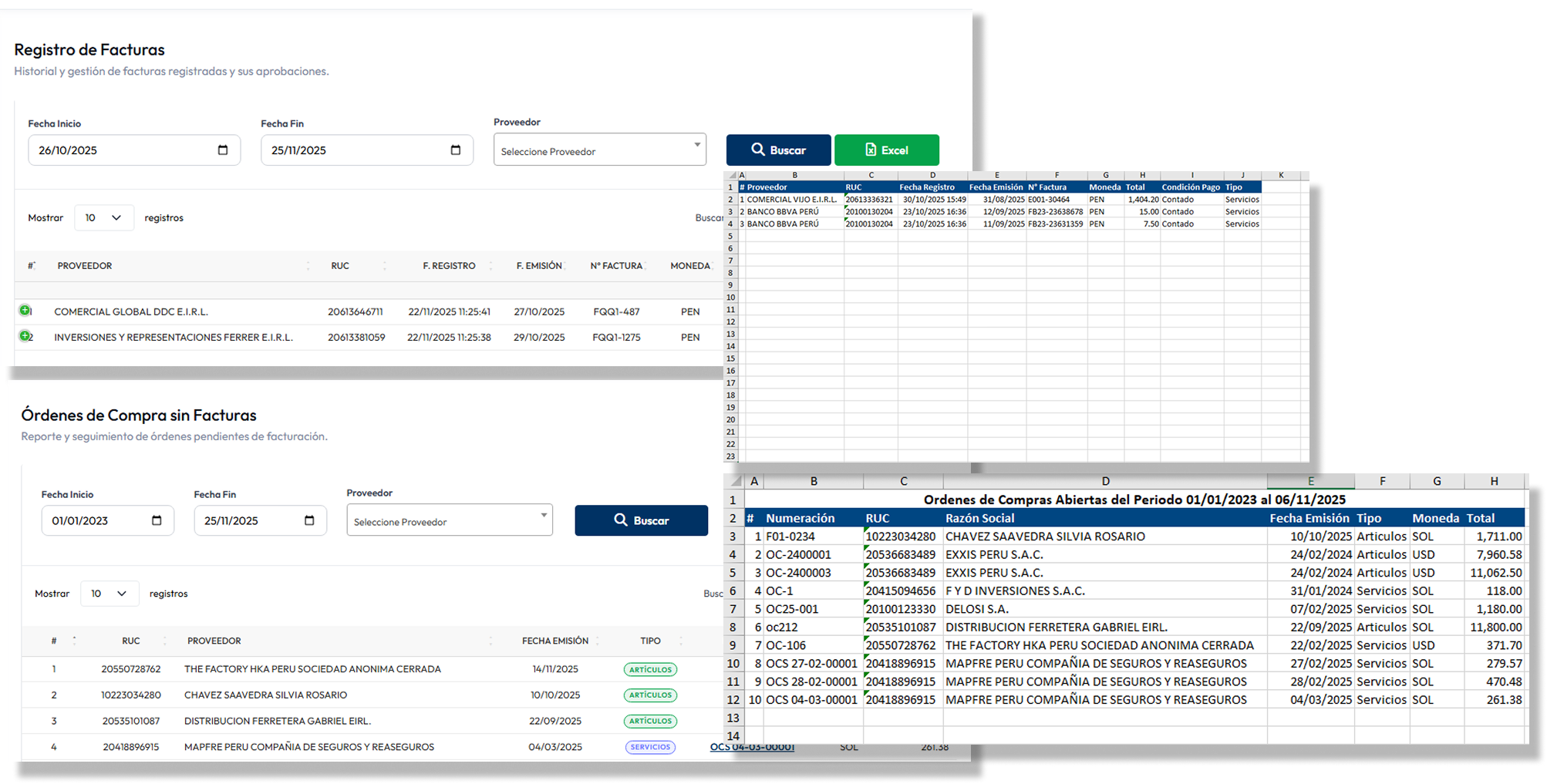Expand row for INVERSIONES Y REPRESENTACIONES FERRER
Viewport: 1547px width, 784px height.
[x=25, y=336]
